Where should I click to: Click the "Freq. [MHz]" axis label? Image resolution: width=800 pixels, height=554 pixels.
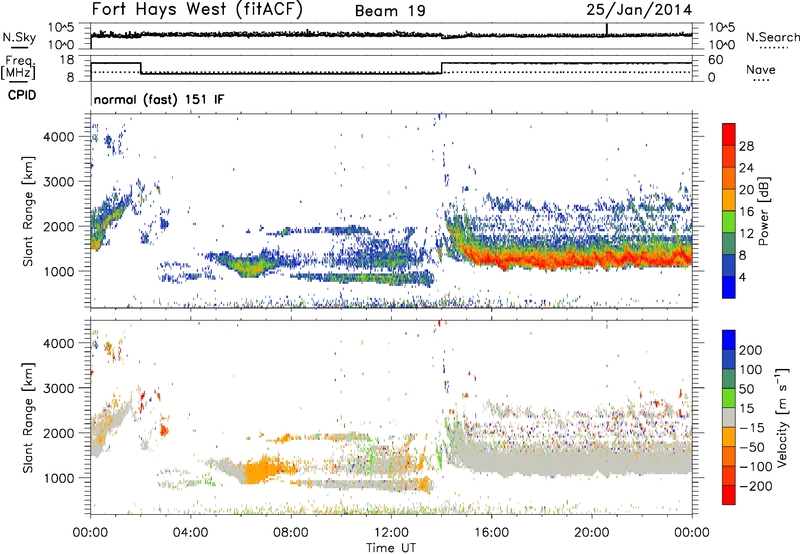point(18,68)
